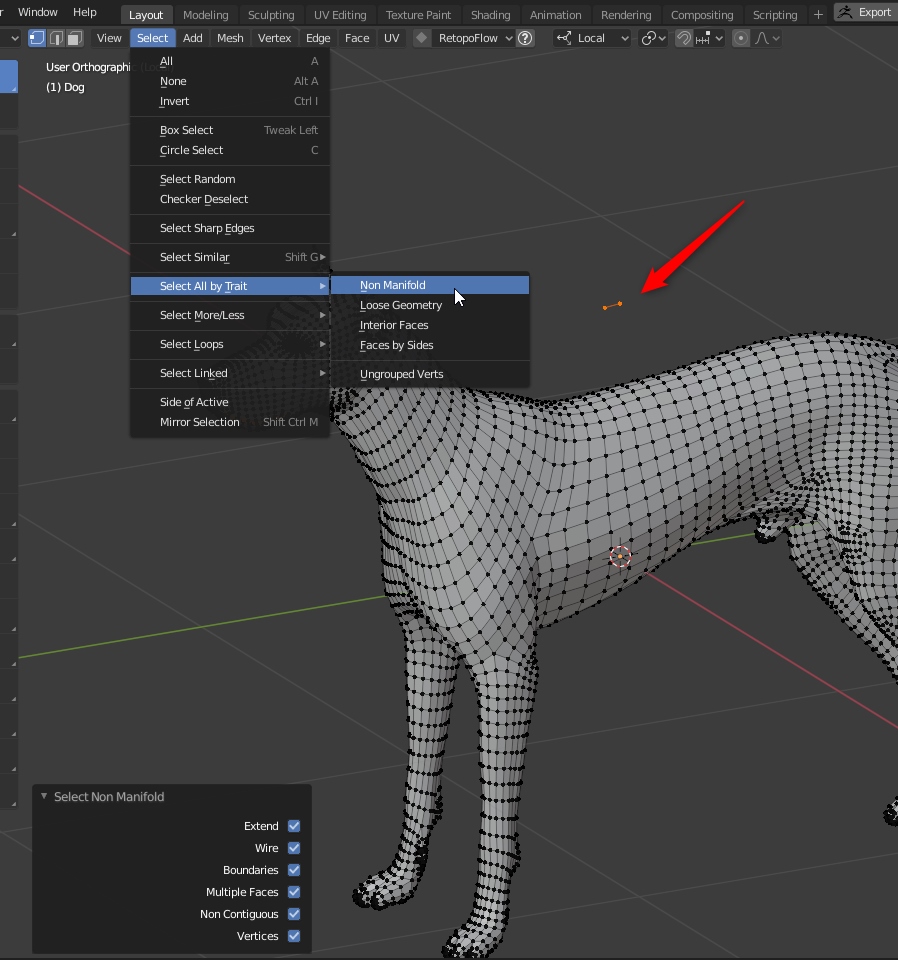Click the selected orange loose edge
Image resolution: width=898 pixels, height=960 pixels.
[x=612, y=306]
